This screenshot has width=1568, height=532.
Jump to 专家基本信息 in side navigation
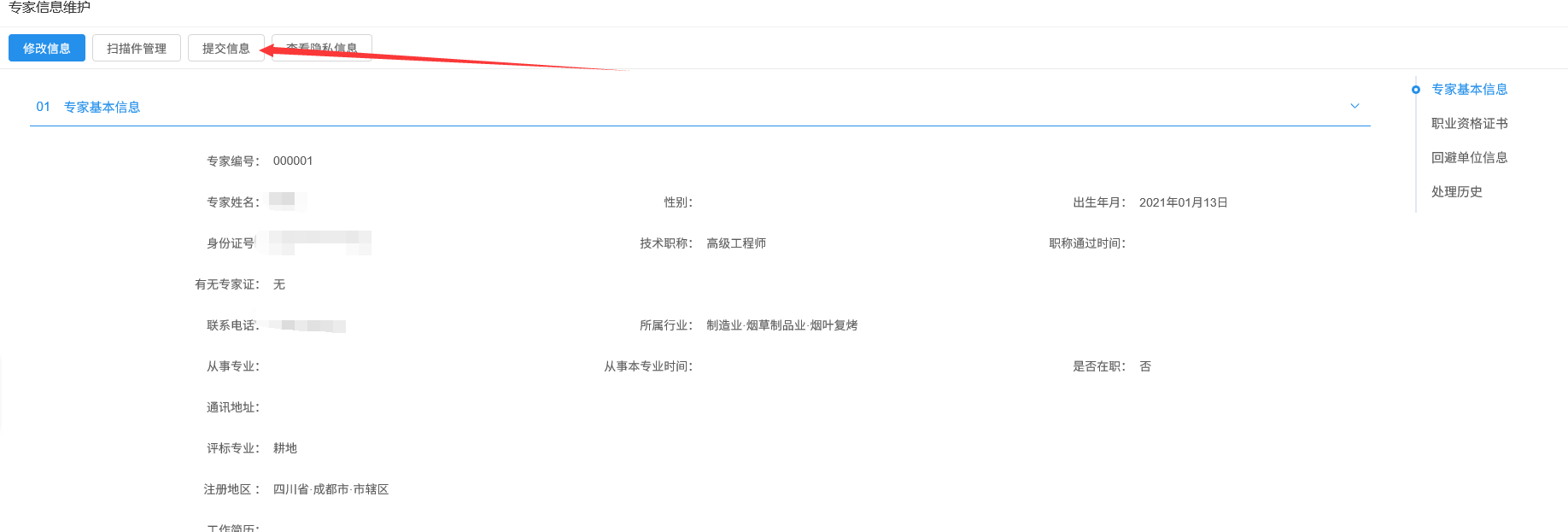coord(1469,90)
